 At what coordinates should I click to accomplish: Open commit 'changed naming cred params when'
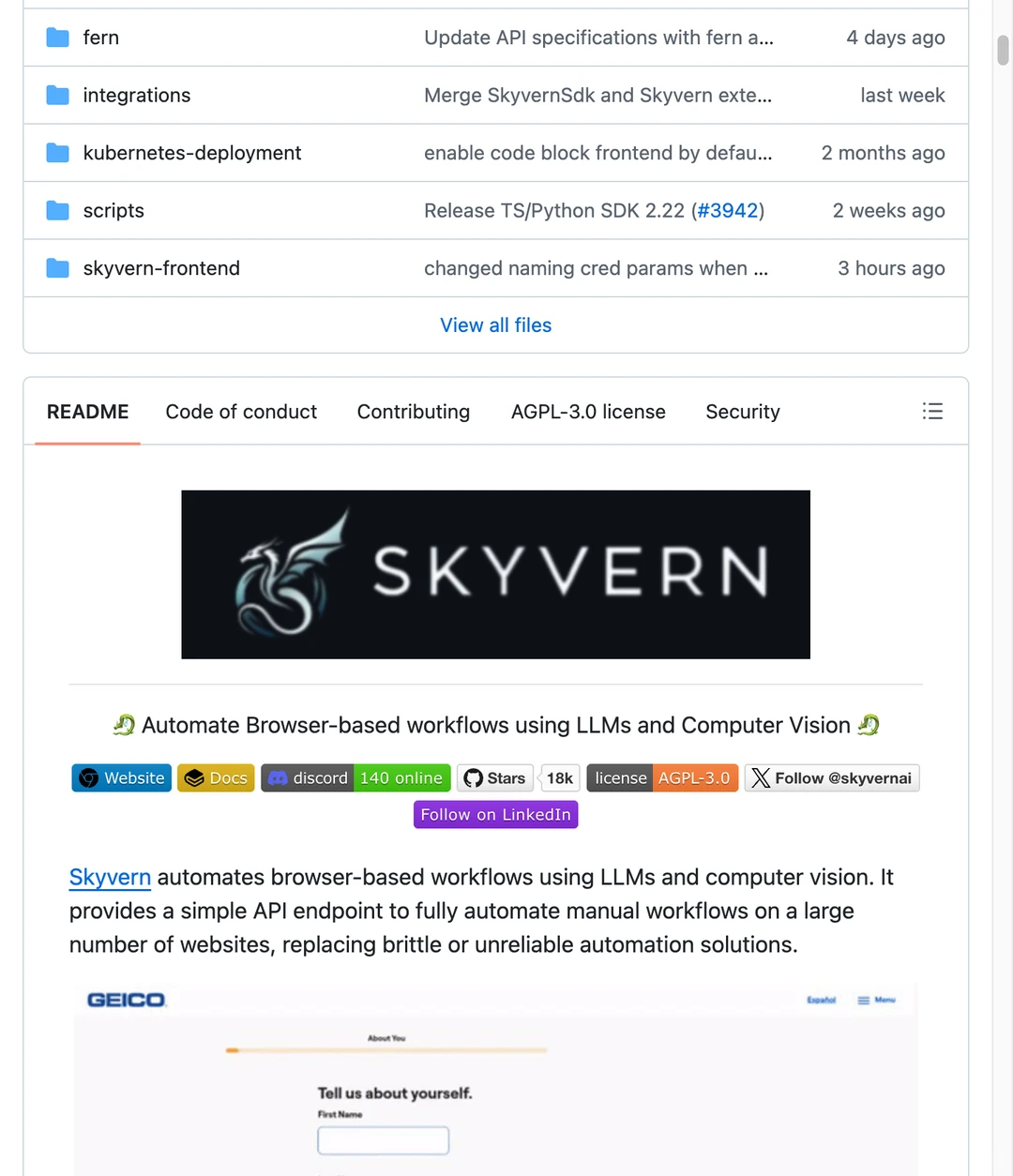coord(596,268)
